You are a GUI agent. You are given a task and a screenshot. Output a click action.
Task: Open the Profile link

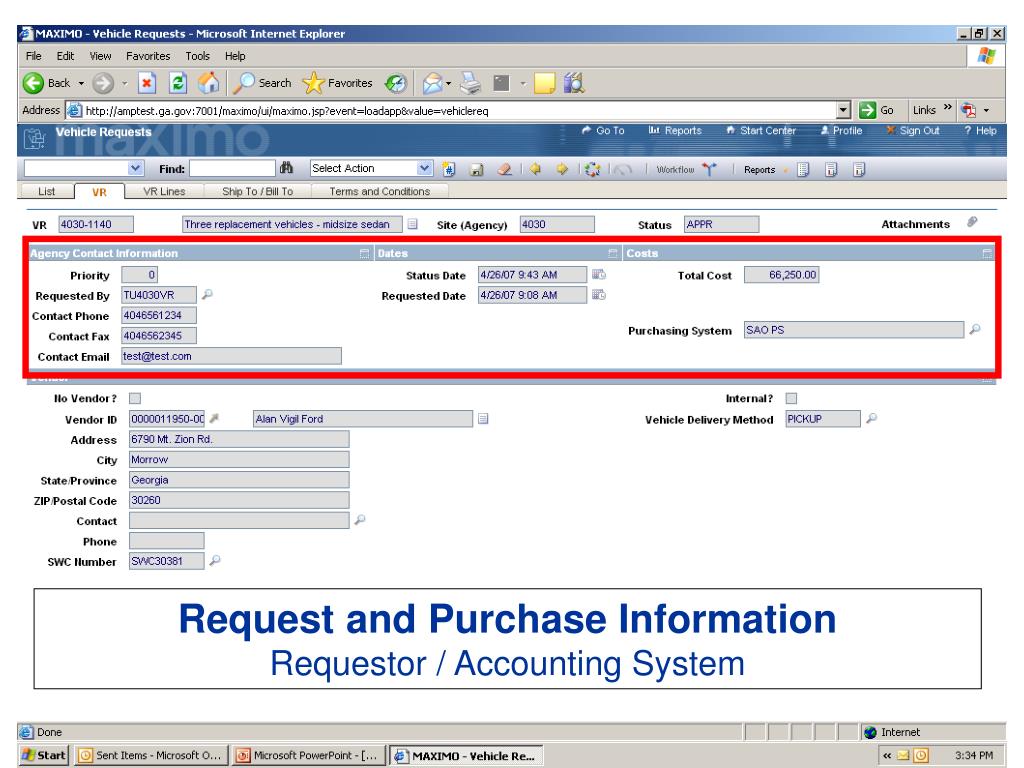coord(841,131)
